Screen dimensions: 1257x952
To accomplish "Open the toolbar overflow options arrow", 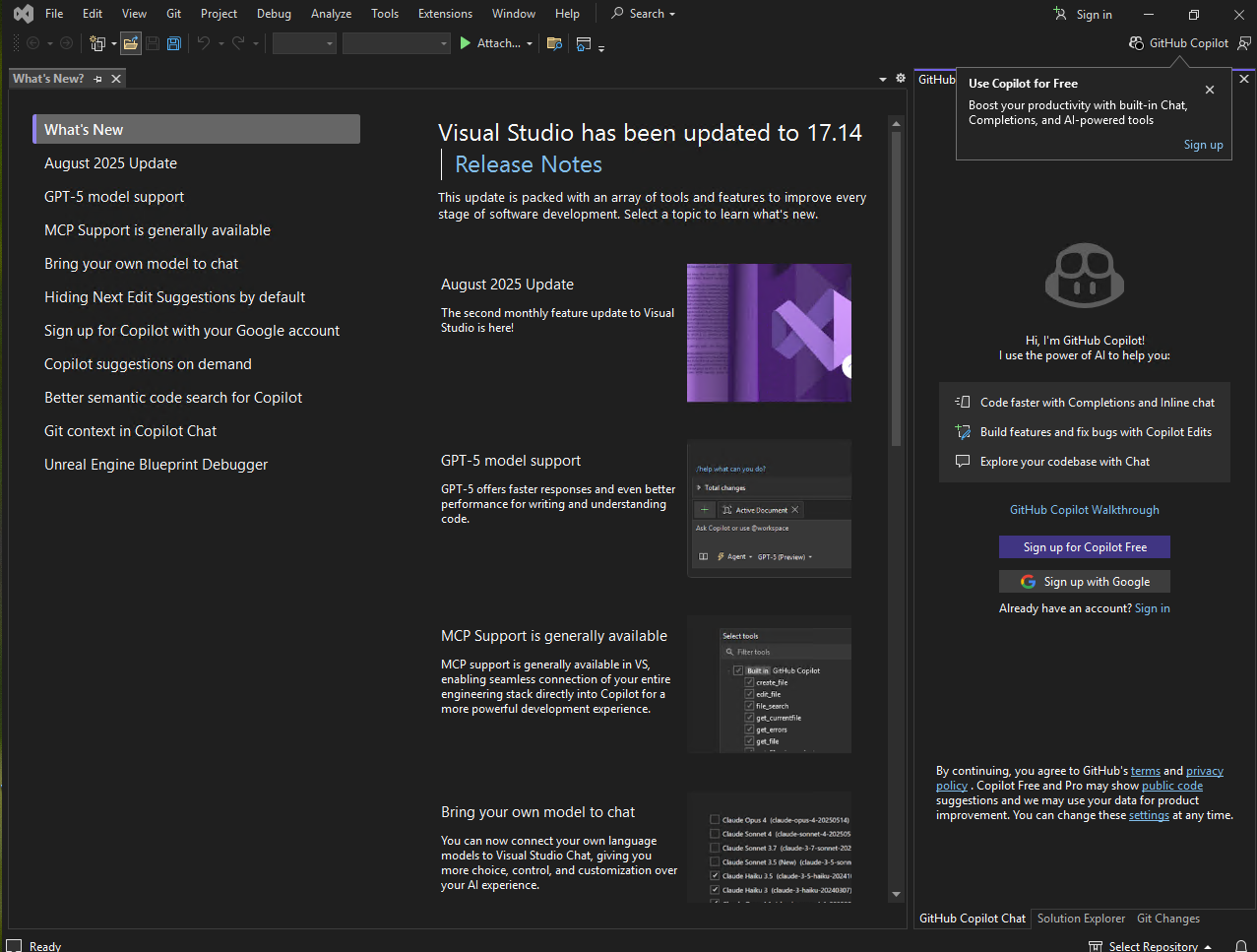I will coord(601,47).
